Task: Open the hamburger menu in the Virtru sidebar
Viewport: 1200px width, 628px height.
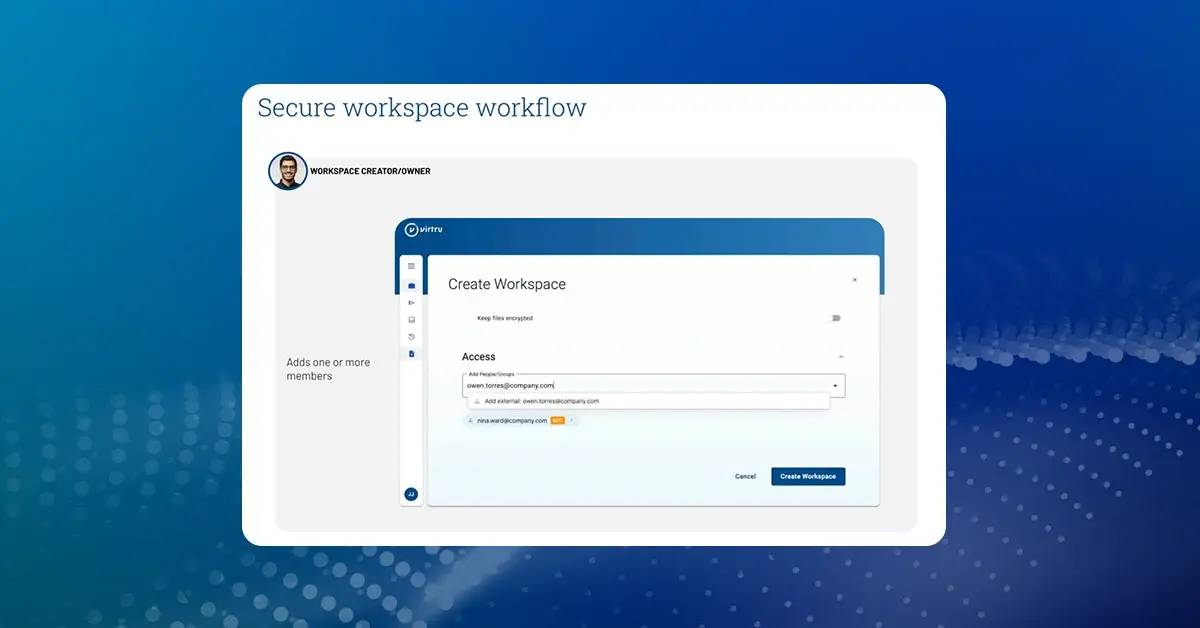Action: 411,266
